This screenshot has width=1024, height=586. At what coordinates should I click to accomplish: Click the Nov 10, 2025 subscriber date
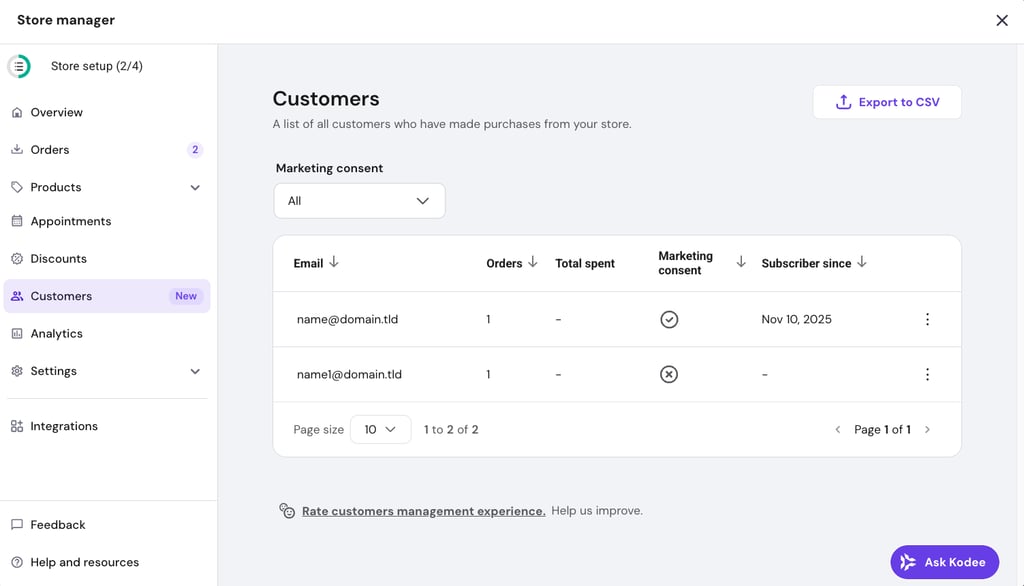tap(796, 319)
